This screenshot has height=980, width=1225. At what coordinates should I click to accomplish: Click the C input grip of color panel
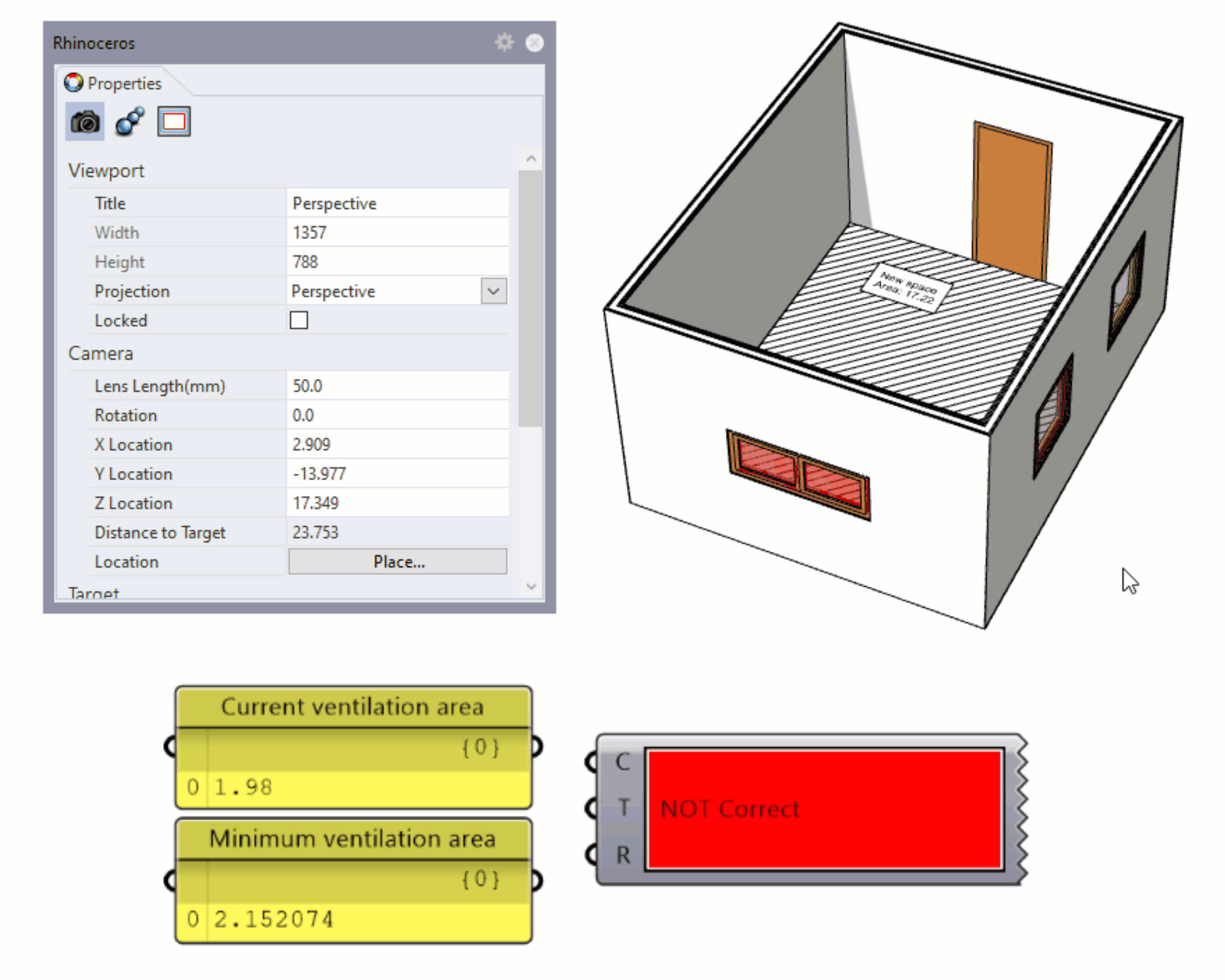tap(590, 762)
